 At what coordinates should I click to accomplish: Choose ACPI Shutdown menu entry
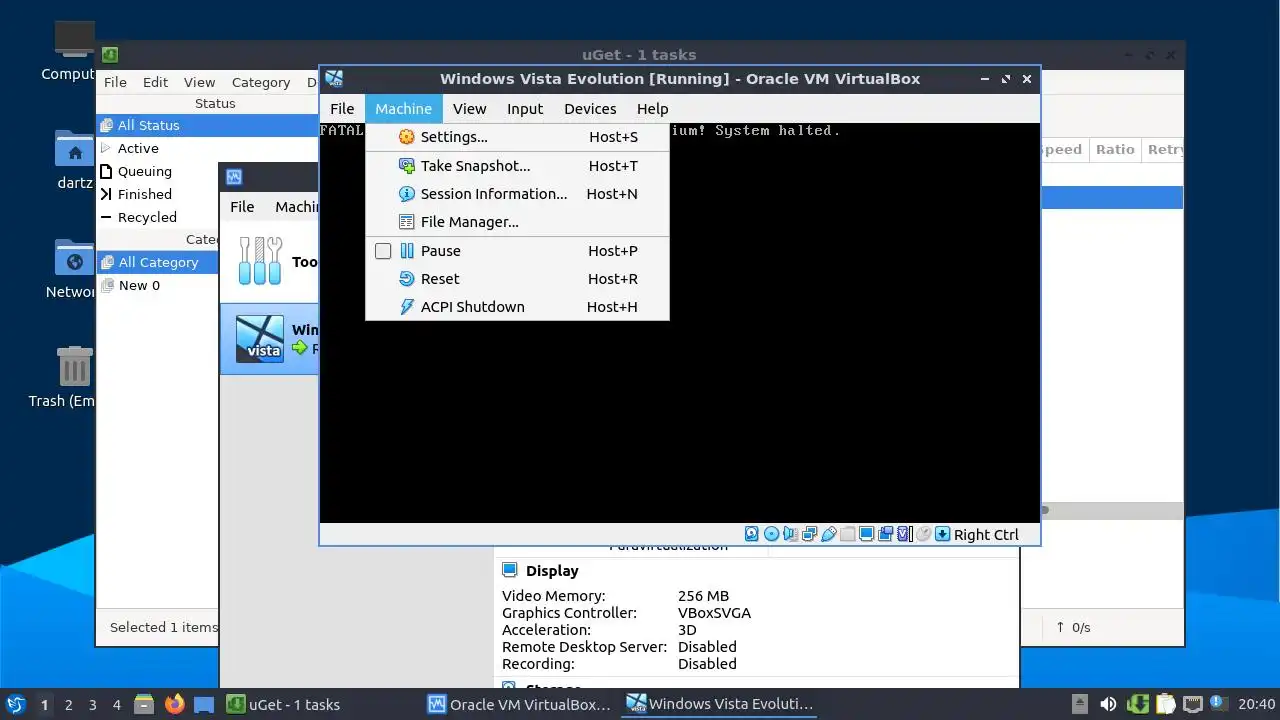point(517,307)
